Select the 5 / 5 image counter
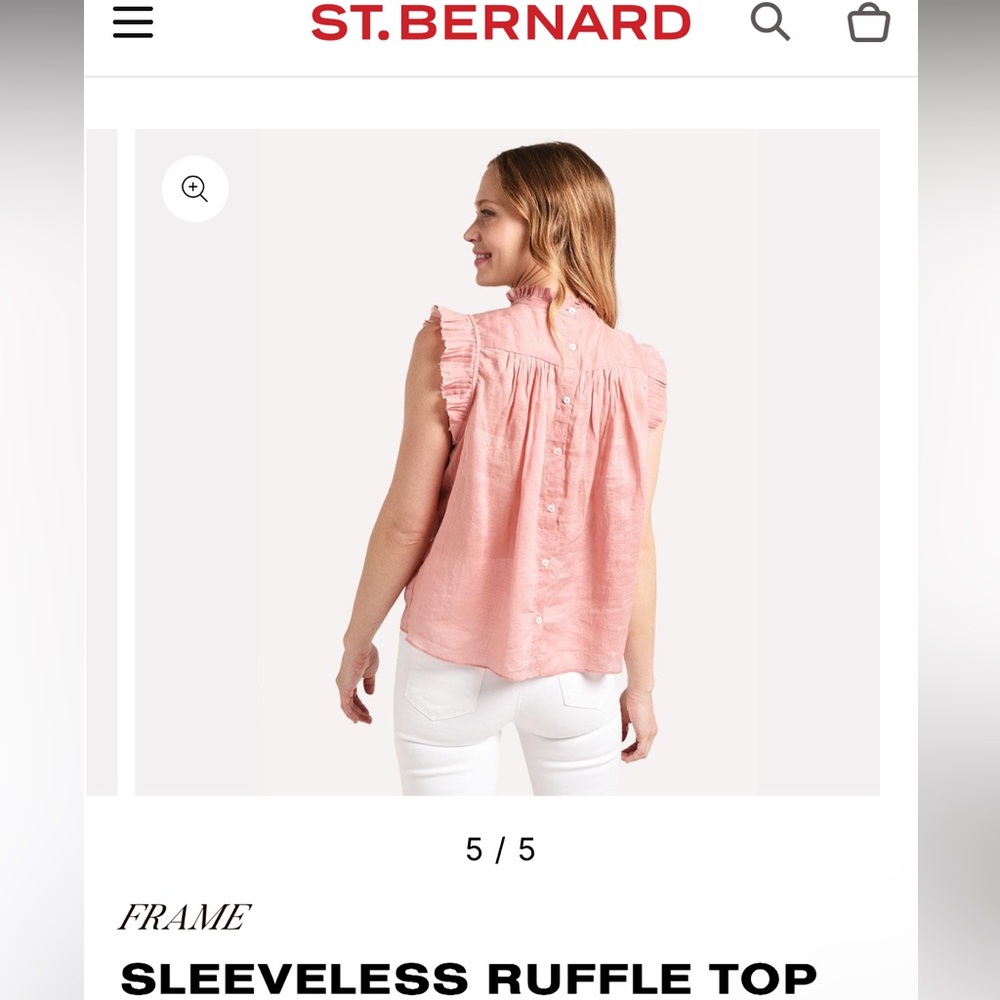This screenshot has height=1000, width=1000. tap(501, 849)
